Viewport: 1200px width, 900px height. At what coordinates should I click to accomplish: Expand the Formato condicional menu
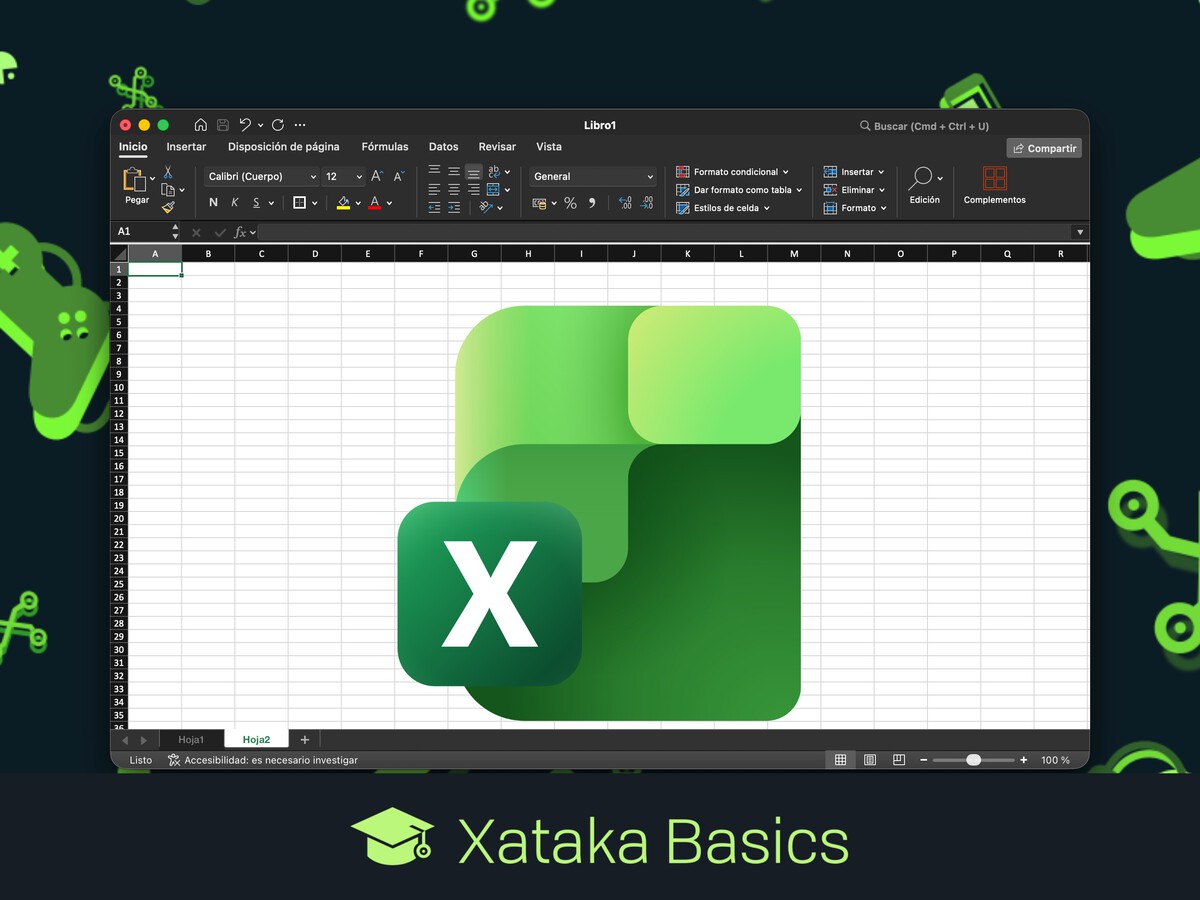pyautogui.click(x=732, y=172)
